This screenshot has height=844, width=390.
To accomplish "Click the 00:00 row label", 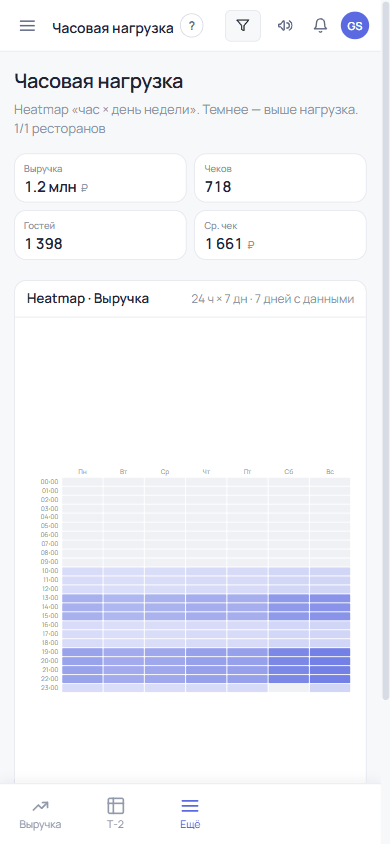I will (49, 482).
